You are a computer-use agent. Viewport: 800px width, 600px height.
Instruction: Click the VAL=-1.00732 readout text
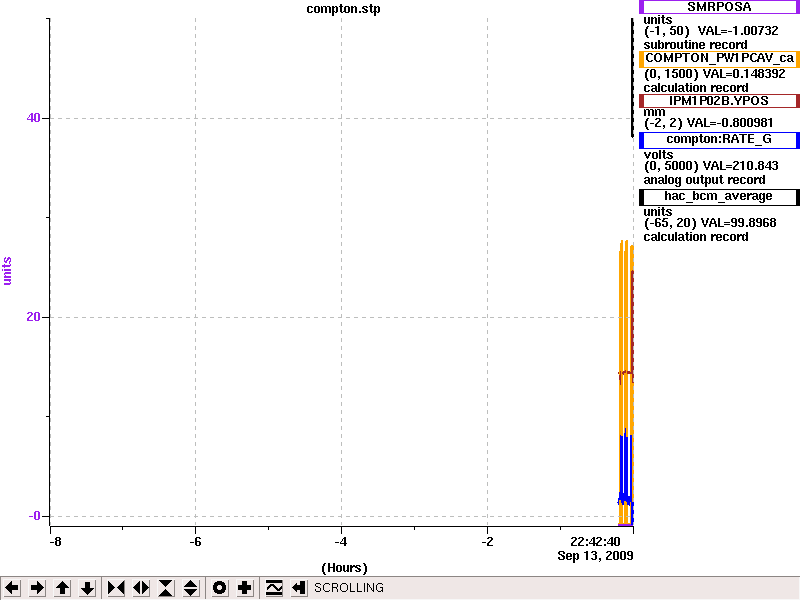738,31
